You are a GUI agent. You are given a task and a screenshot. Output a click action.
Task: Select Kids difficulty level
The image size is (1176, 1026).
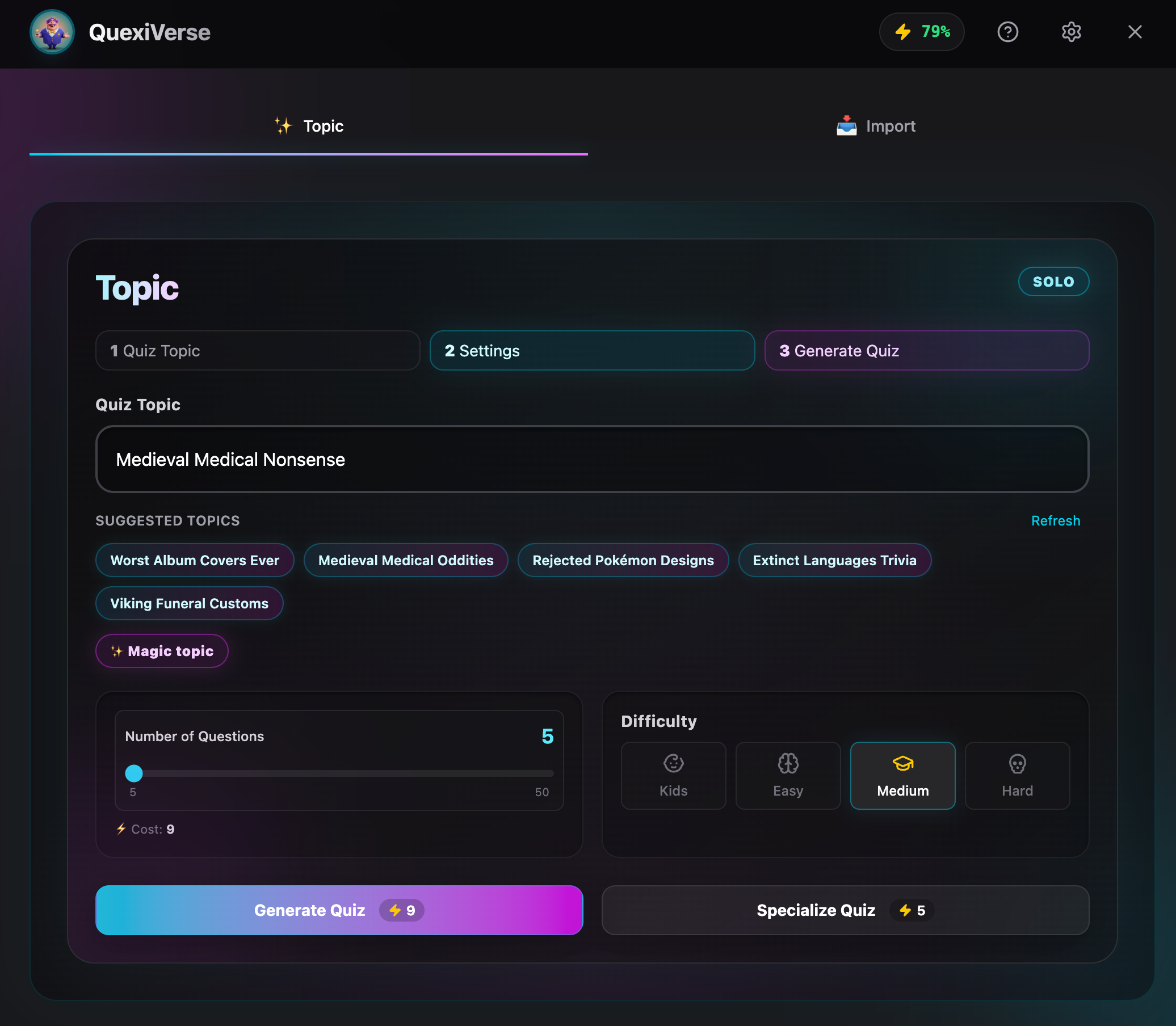pos(673,775)
